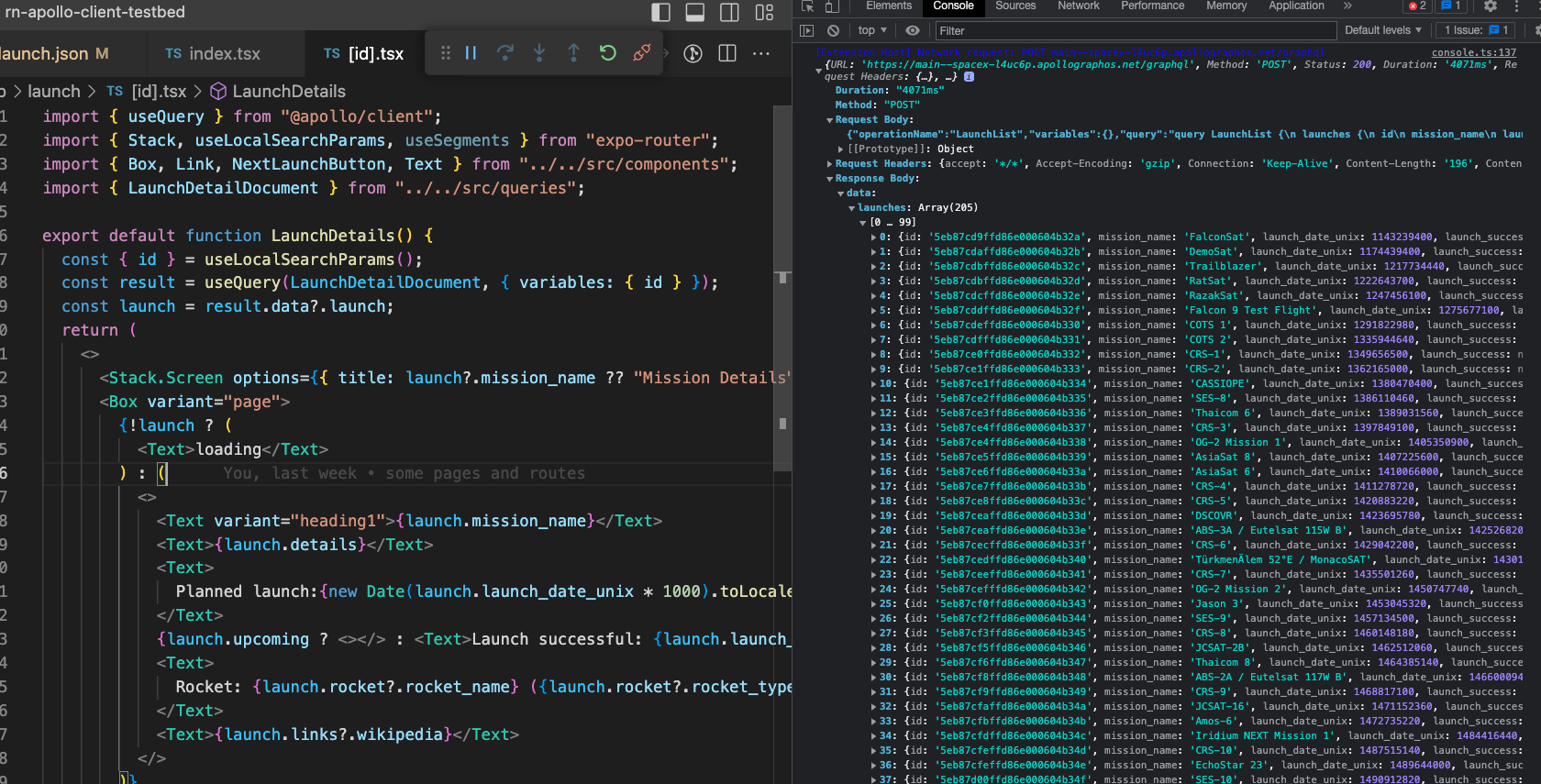The image size is (1541, 784).
Task: Open the top JavaScript context dropdown
Action: (x=871, y=30)
